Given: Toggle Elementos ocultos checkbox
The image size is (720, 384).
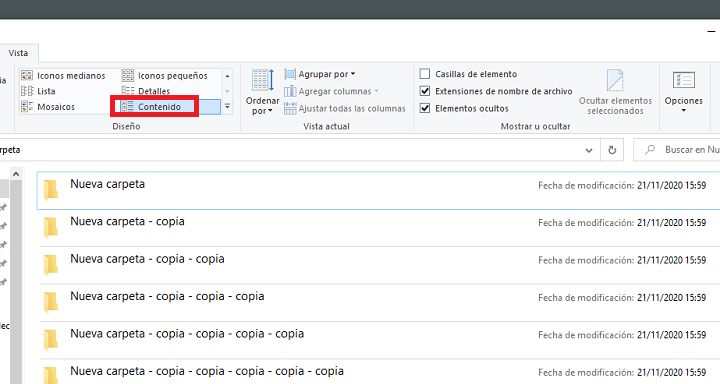Looking at the screenshot, I should 425,108.
